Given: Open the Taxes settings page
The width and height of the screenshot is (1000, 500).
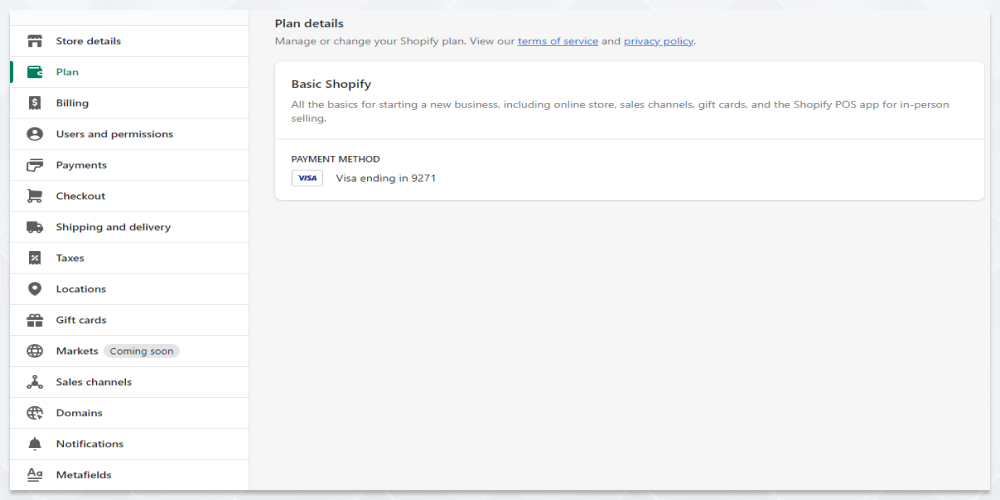Looking at the screenshot, I should coord(129,258).
